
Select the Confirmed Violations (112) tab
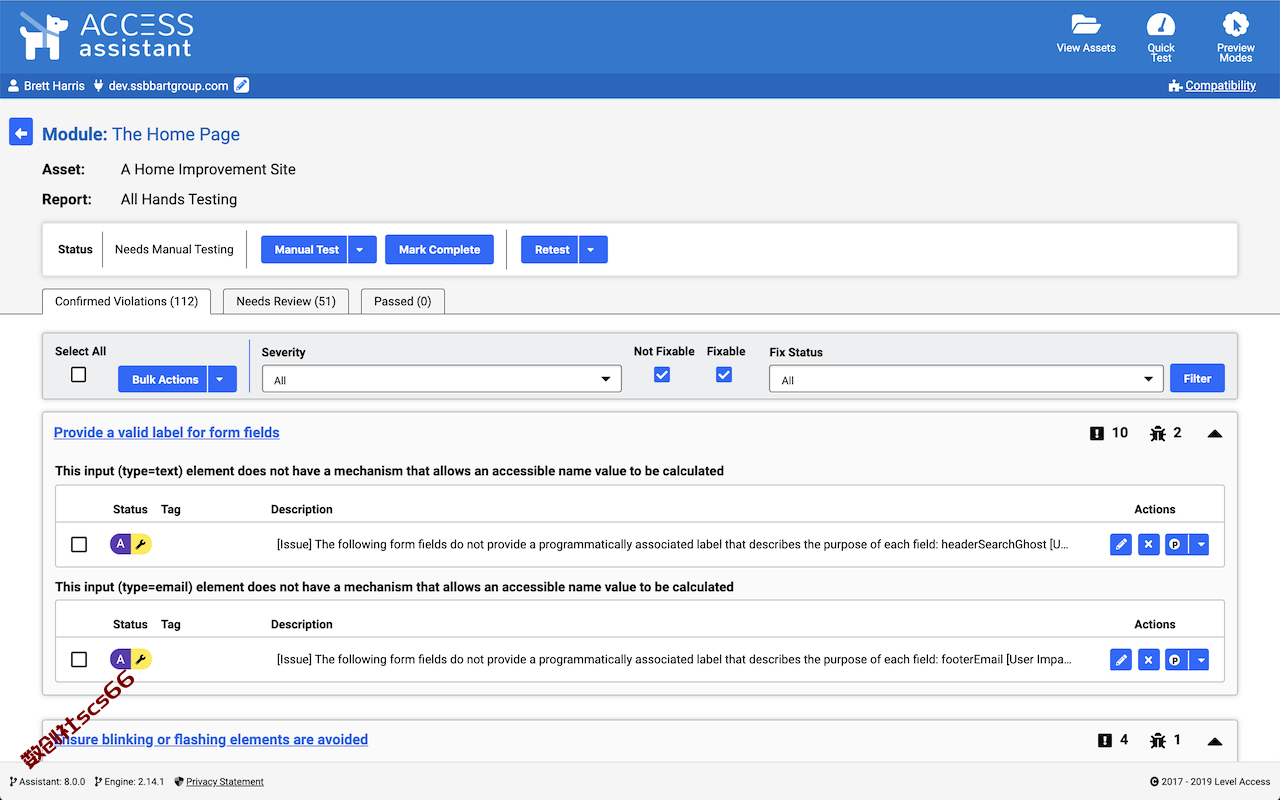tap(127, 301)
